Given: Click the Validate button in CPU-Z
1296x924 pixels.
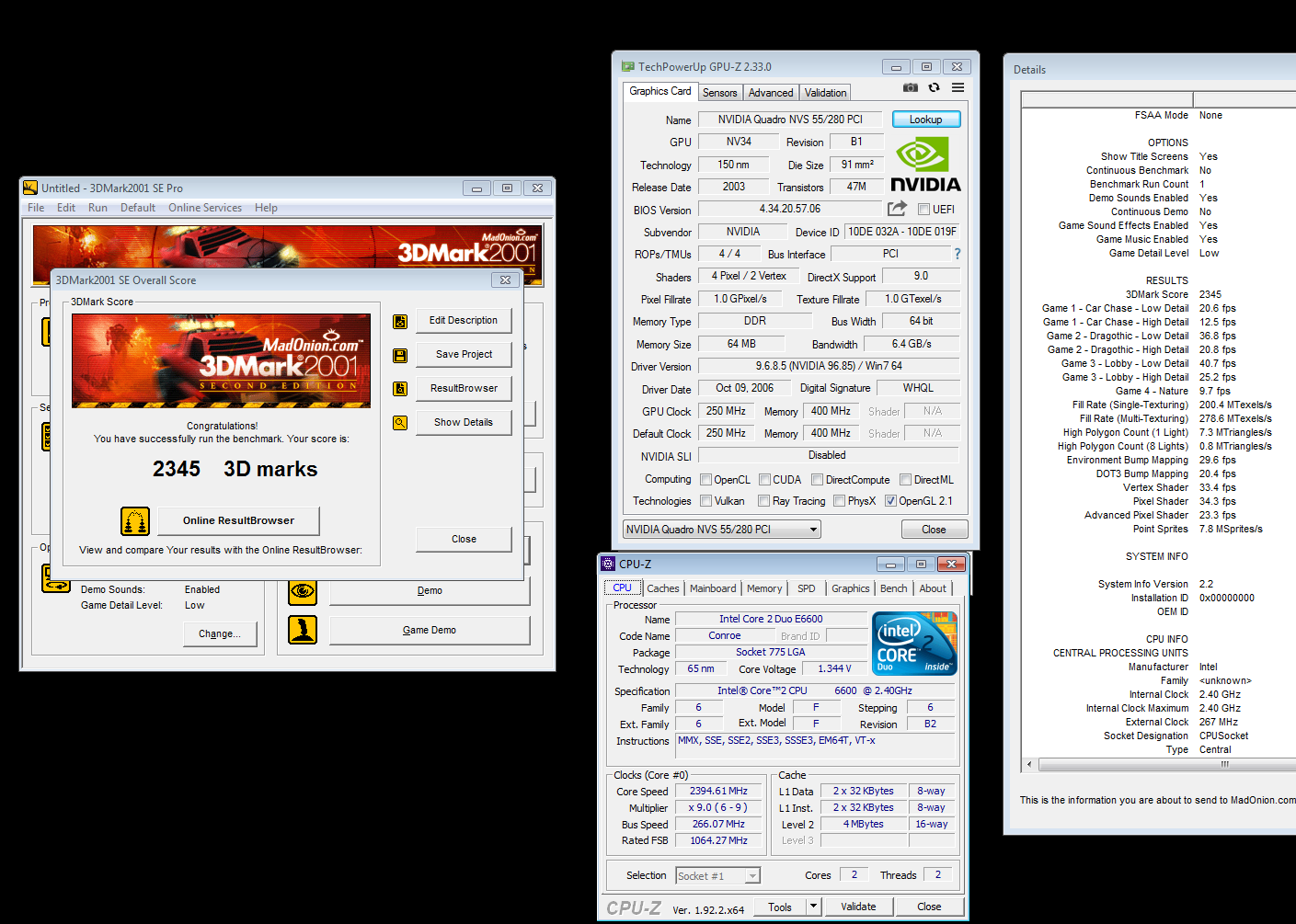Looking at the screenshot, I should (x=858, y=907).
